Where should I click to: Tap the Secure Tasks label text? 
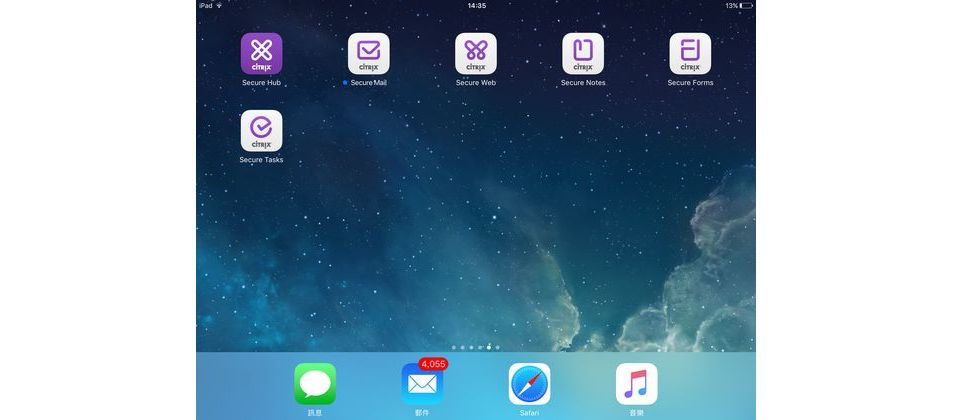[x=261, y=160]
